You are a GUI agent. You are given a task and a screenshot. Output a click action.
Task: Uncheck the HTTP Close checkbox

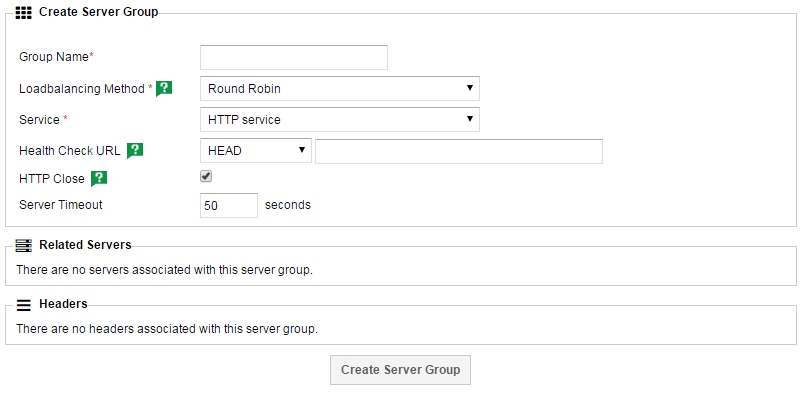(x=206, y=176)
